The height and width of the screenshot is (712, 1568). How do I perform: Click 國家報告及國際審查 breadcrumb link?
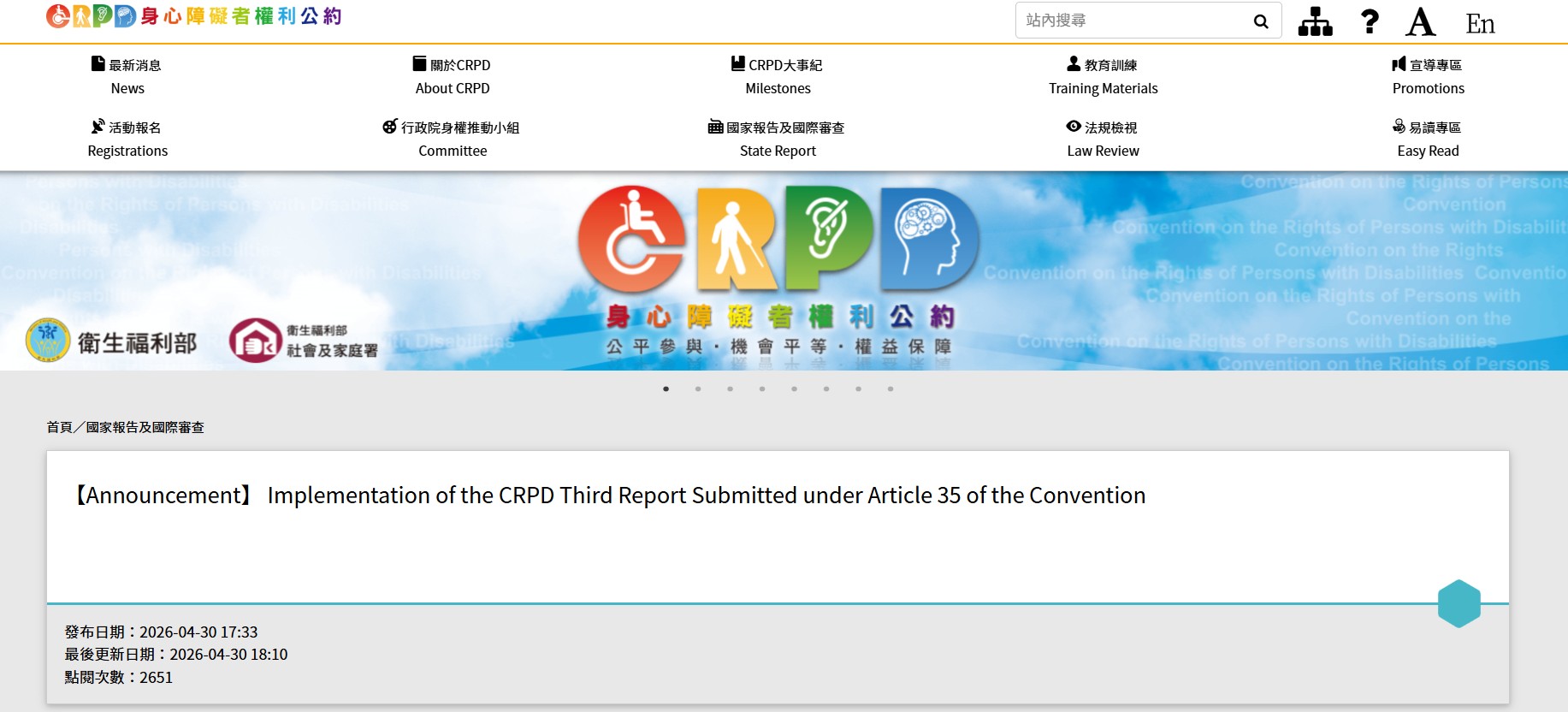coord(145,427)
